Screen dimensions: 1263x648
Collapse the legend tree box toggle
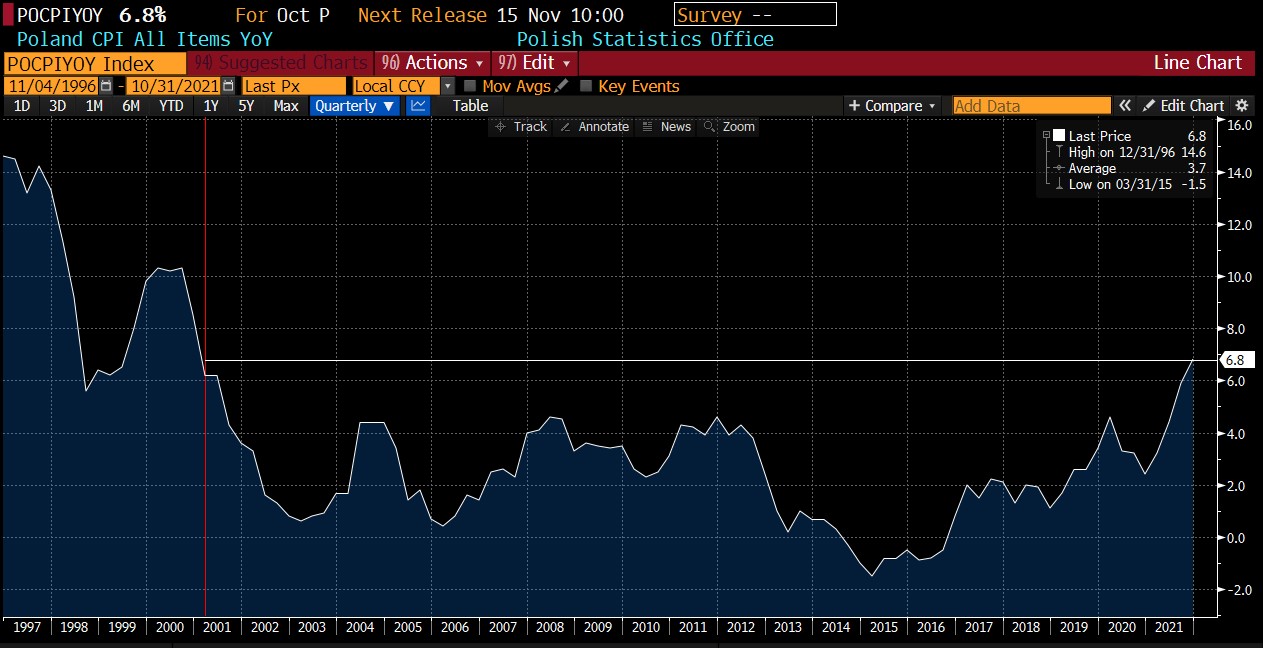[1046, 135]
